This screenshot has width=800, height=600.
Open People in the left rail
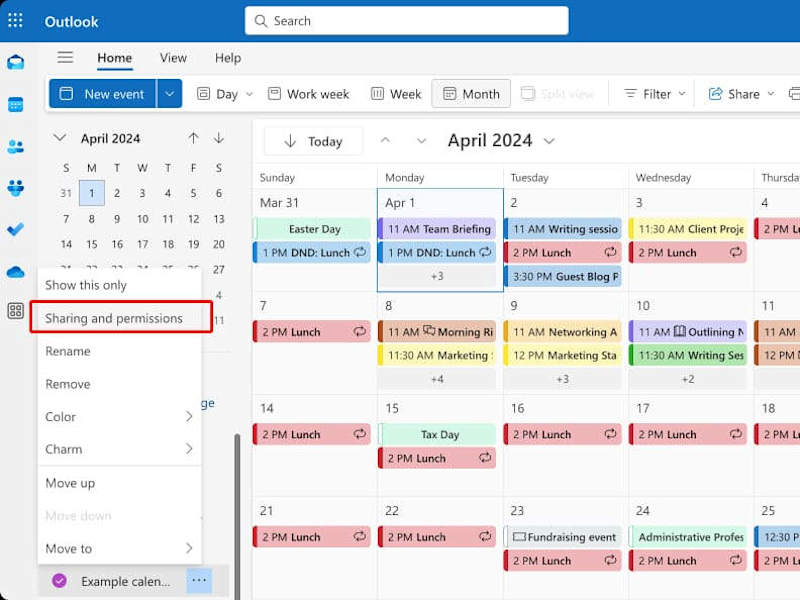[16, 147]
